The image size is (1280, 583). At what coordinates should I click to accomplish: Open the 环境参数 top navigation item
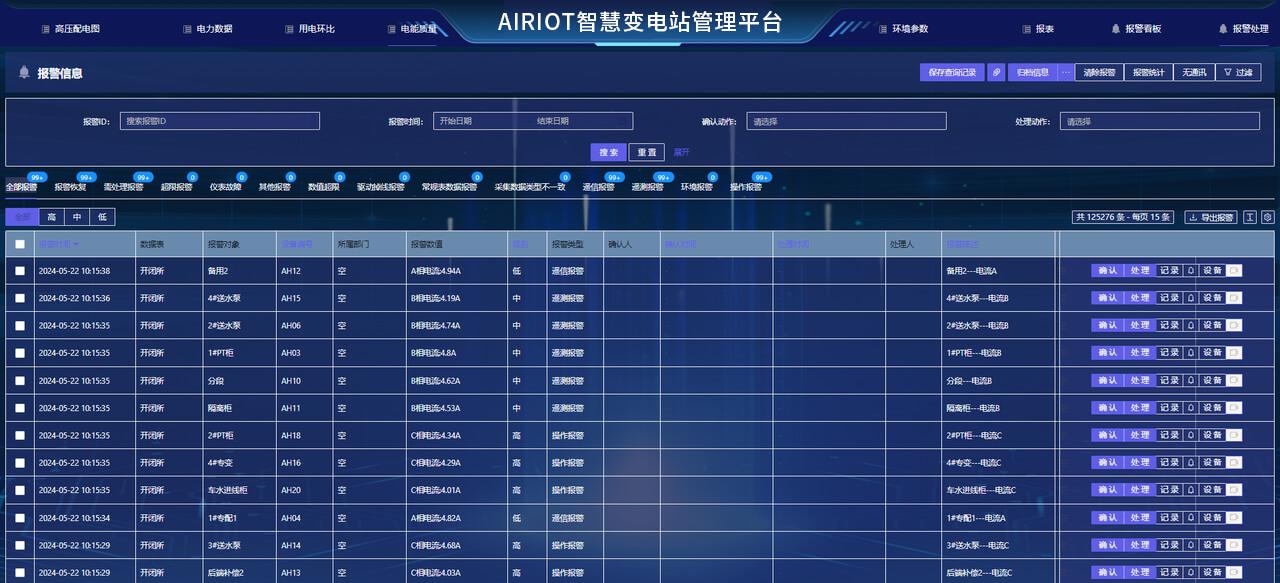[x=903, y=29]
